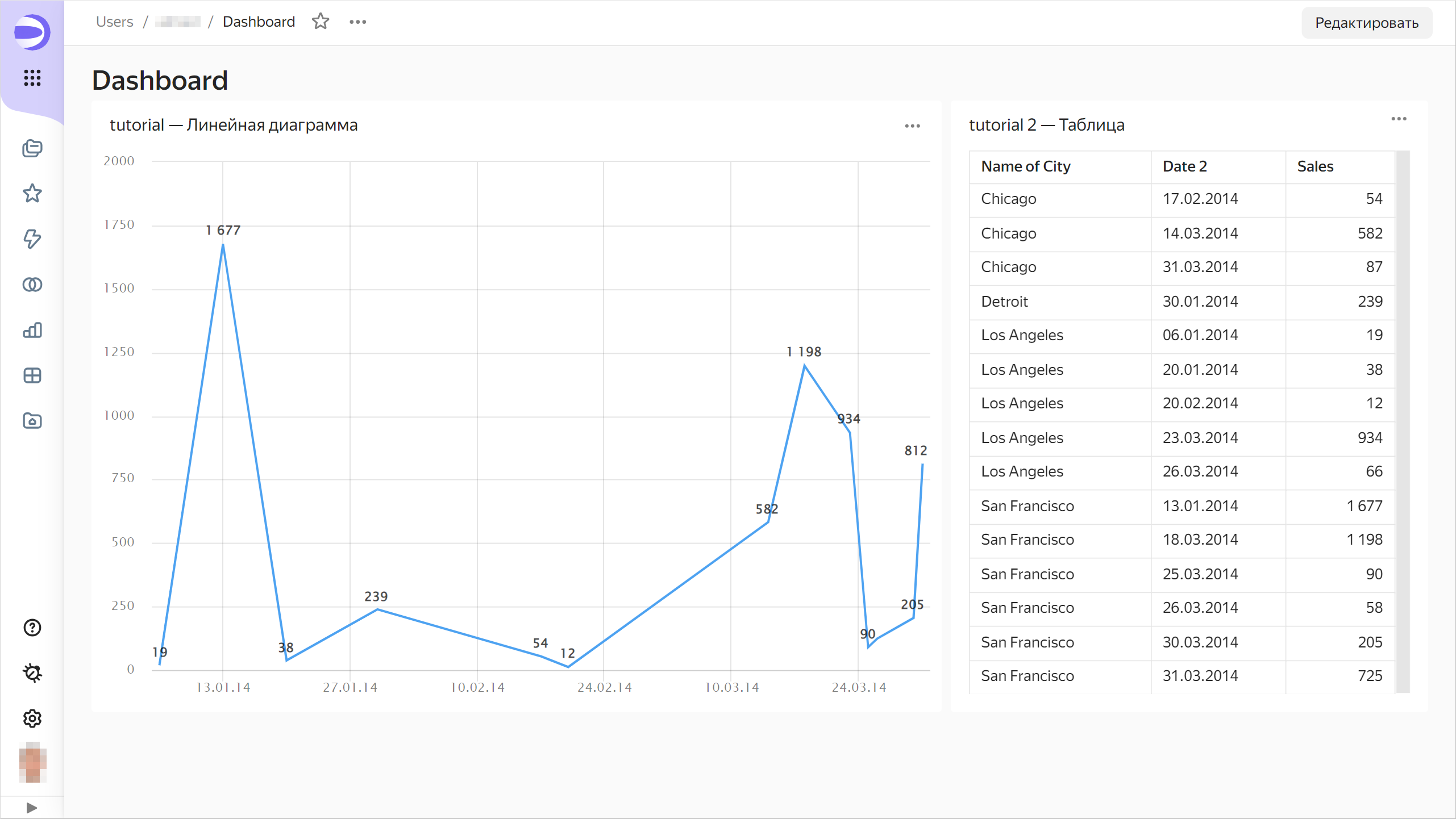The image size is (1456, 819).
Task: Open Datasets overlapping circles icon
Action: pos(32,285)
